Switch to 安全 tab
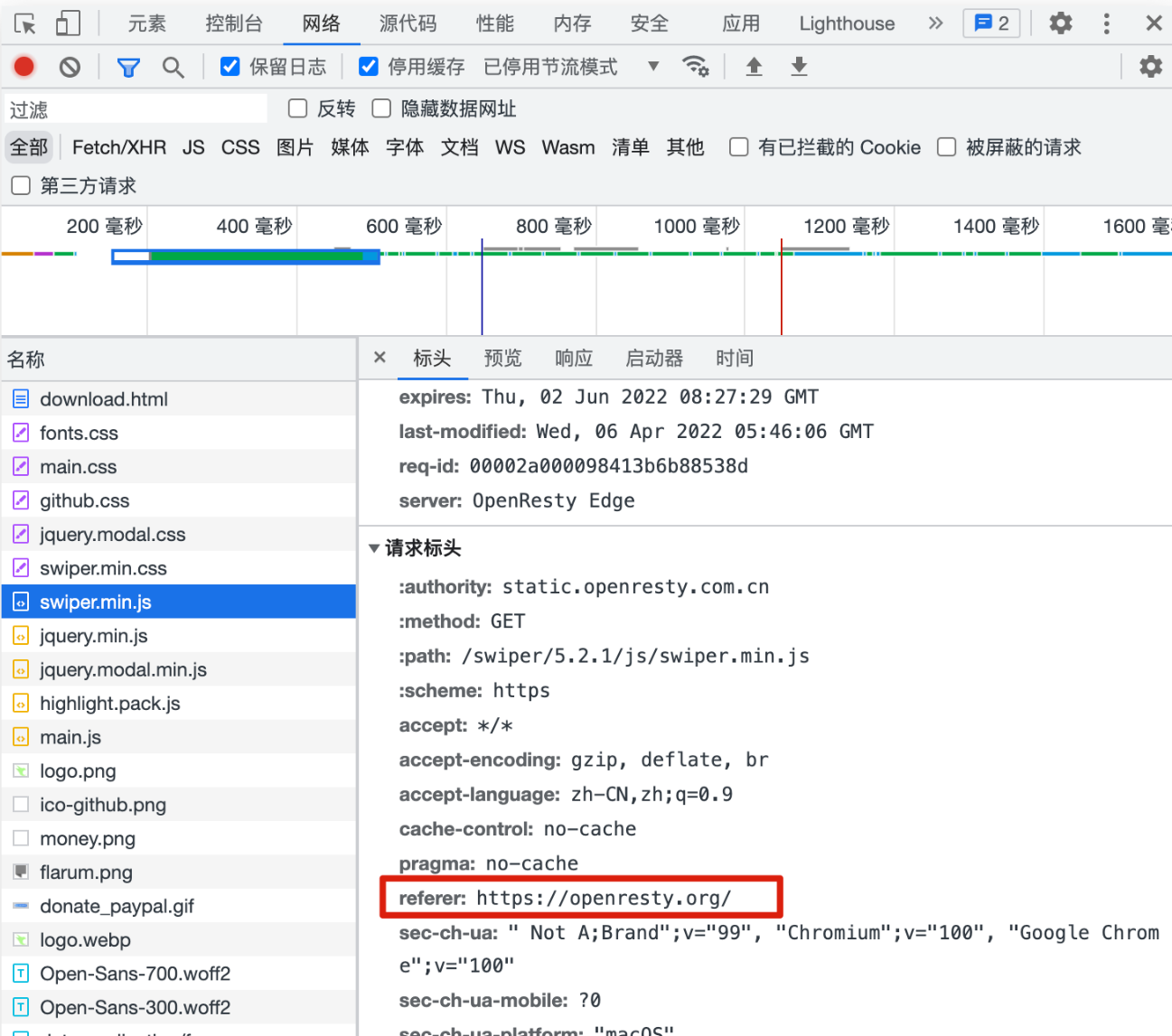 tap(650, 23)
